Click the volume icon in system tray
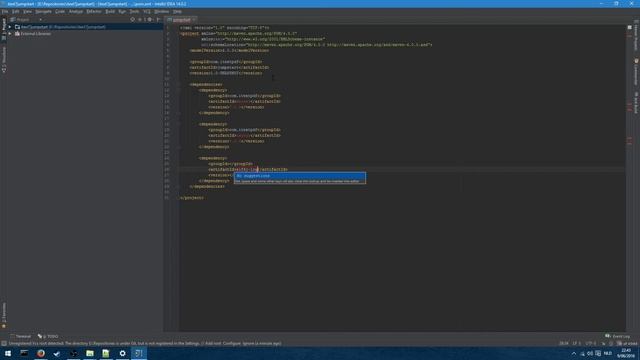The image size is (640, 360). (x=590, y=353)
